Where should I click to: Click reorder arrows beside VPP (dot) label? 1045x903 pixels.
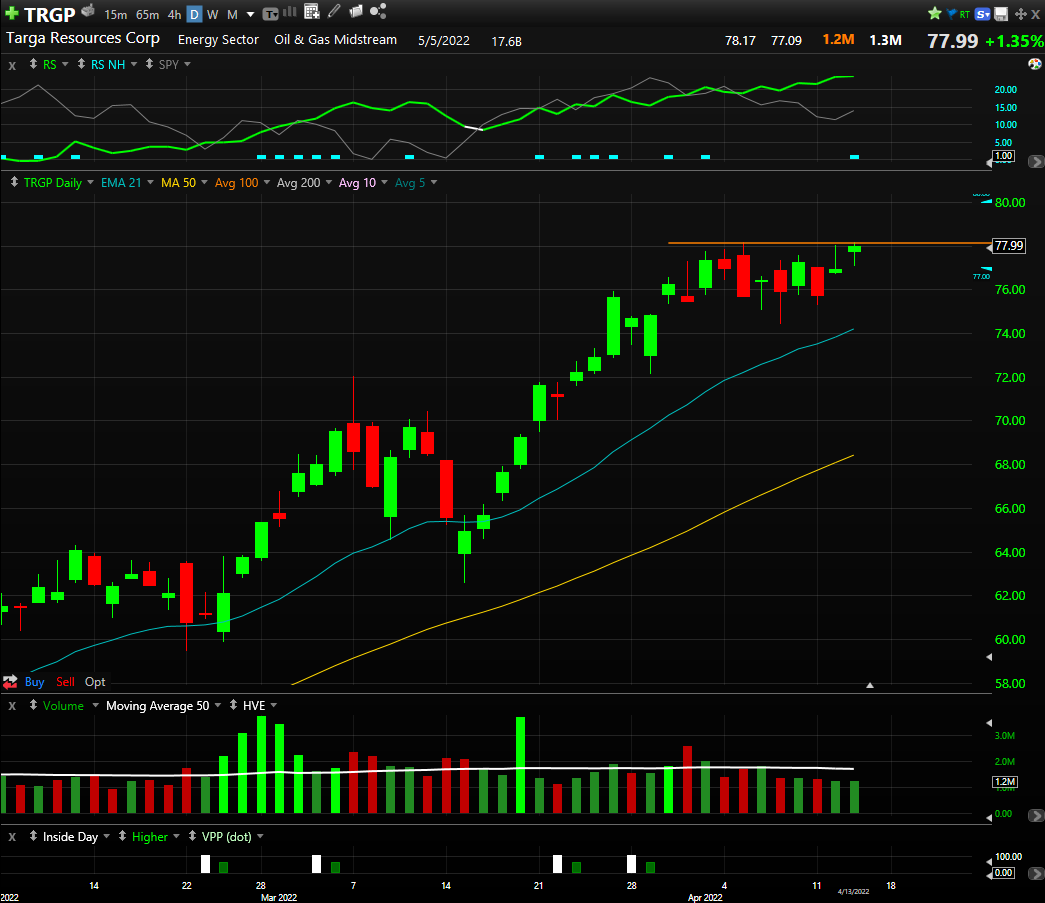pyautogui.click(x=193, y=836)
